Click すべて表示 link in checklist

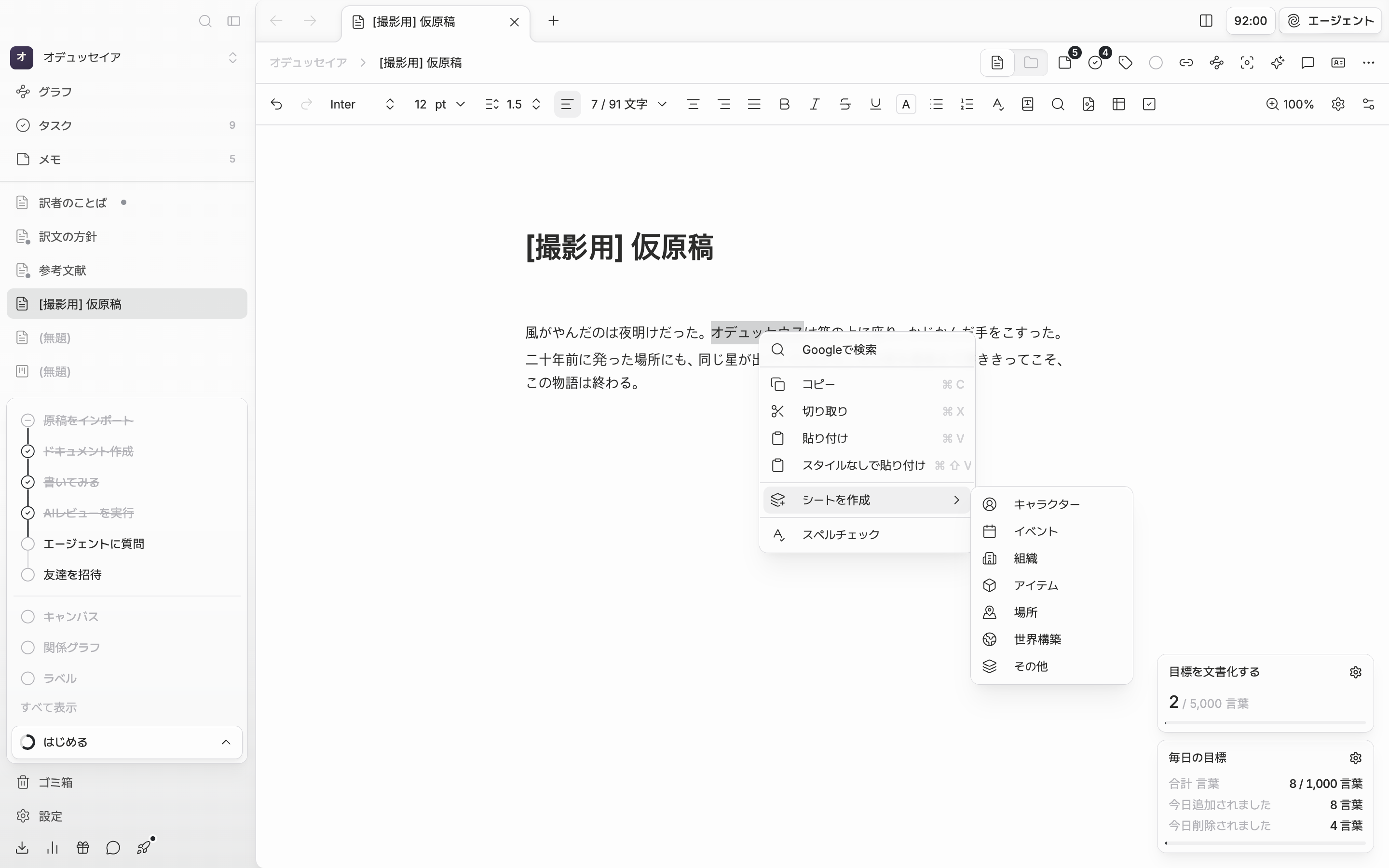point(49,707)
